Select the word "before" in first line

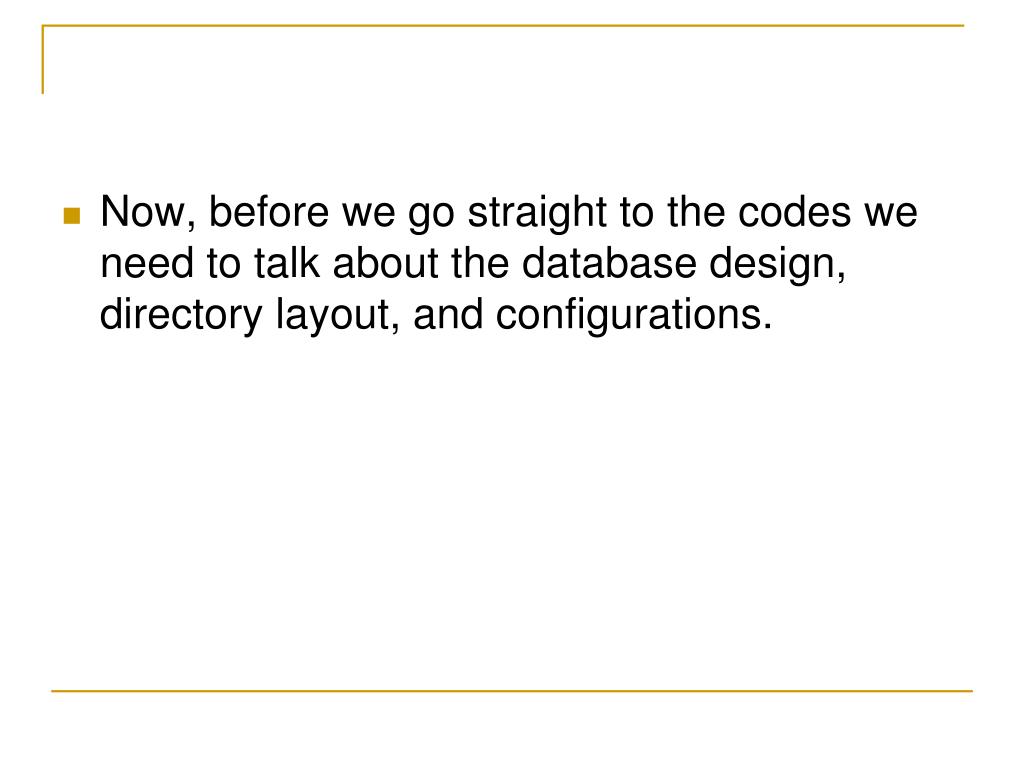268,212
